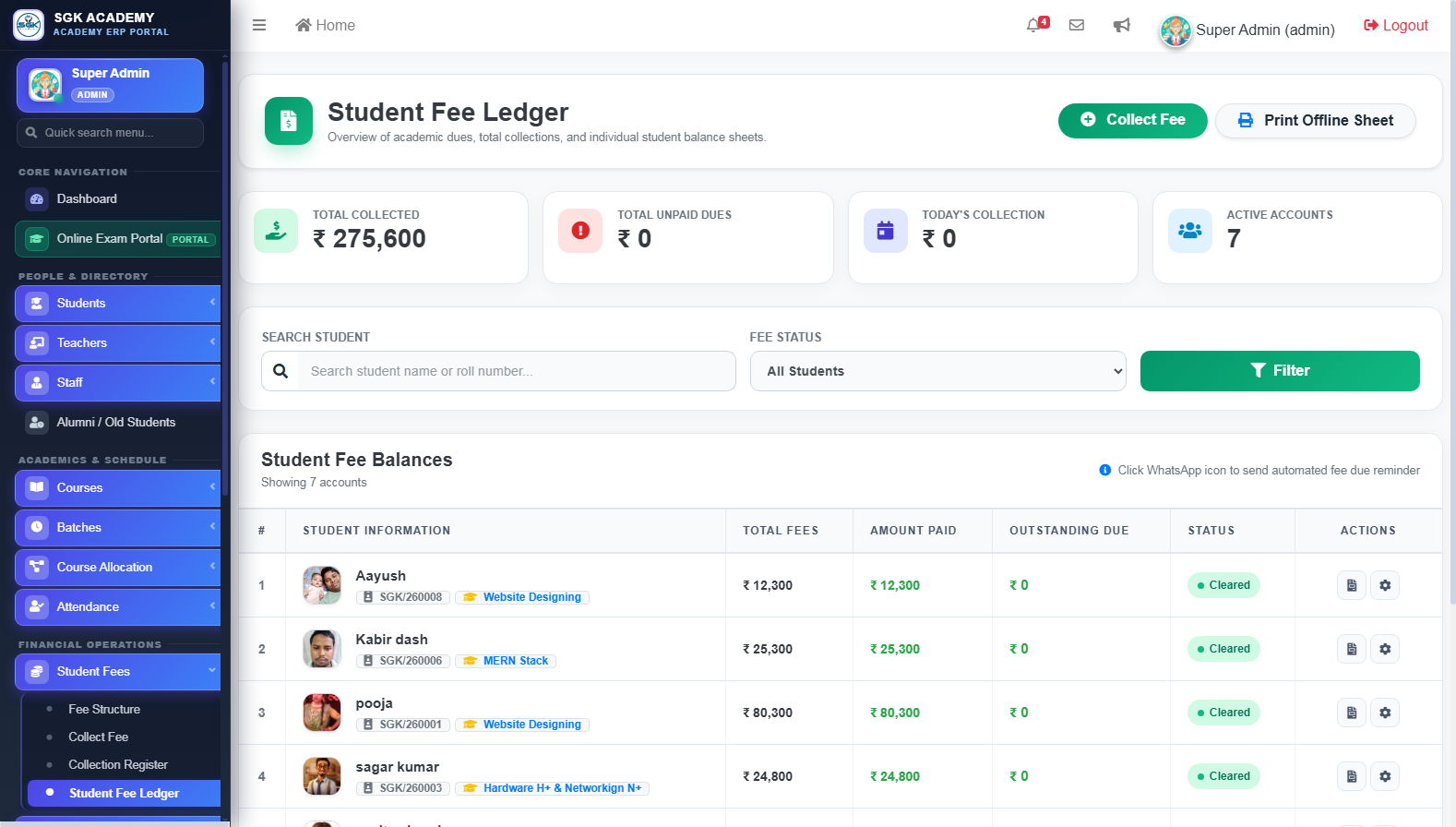Open Collection Register submenu item
The width and height of the screenshot is (1456, 827).
pyautogui.click(x=118, y=764)
